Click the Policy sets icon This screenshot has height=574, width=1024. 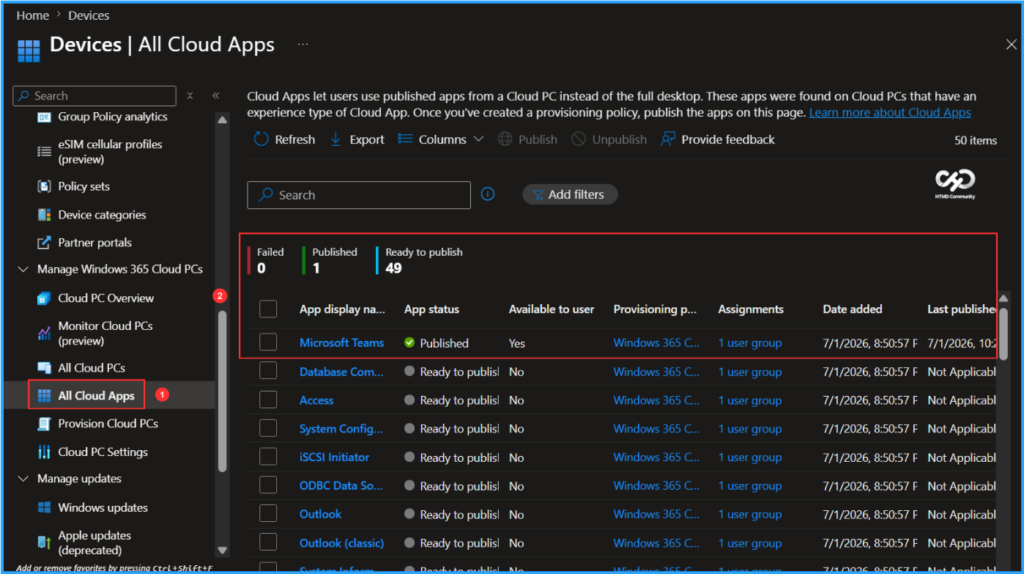(44, 186)
